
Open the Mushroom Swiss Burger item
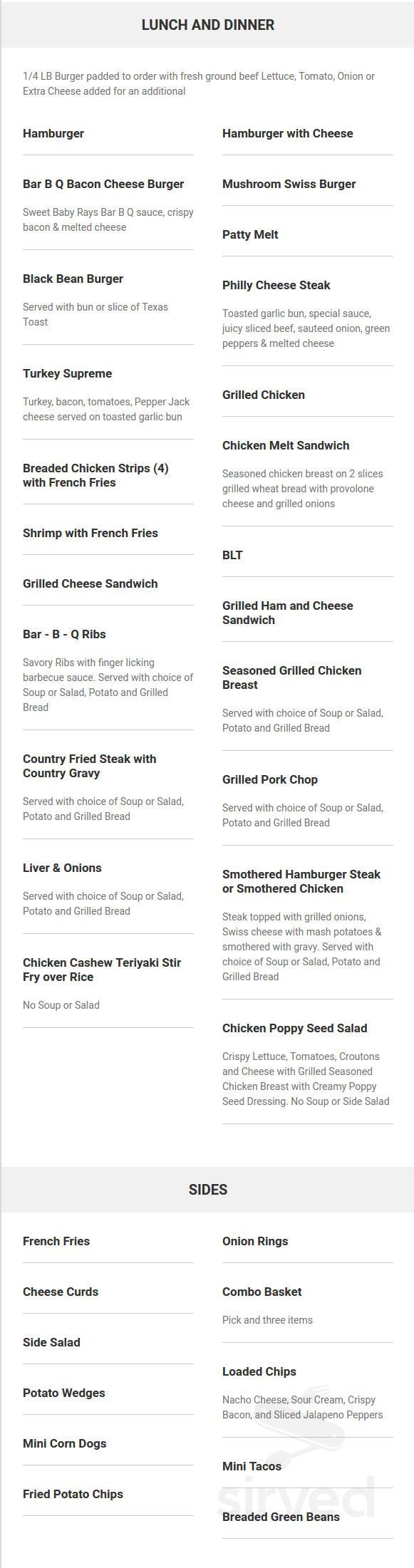coord(289,184)
